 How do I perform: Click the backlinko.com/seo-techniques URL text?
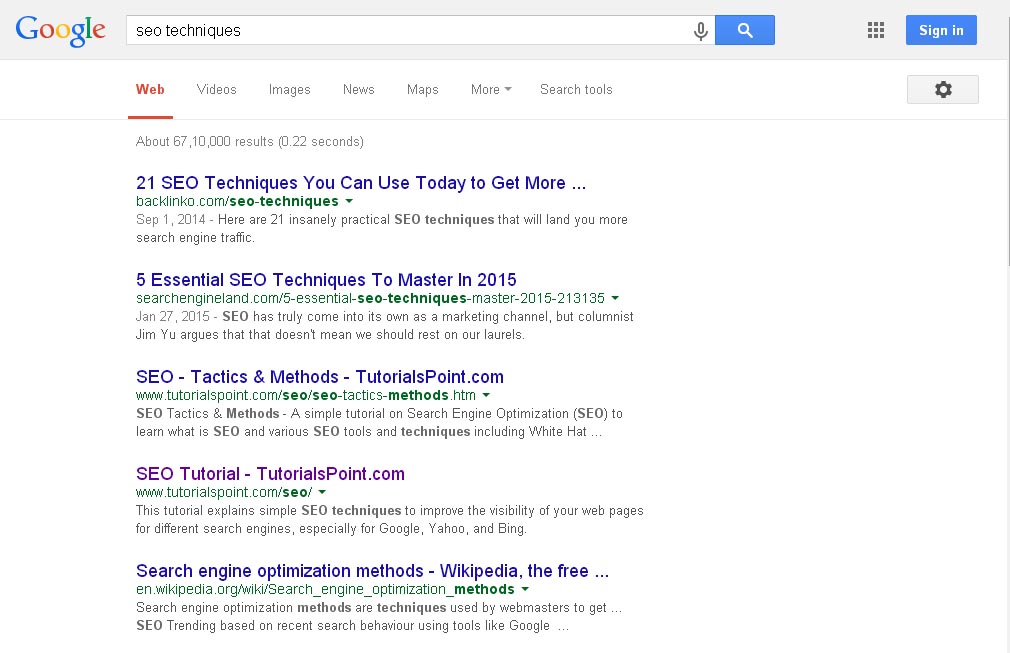(x=237, y=201)
